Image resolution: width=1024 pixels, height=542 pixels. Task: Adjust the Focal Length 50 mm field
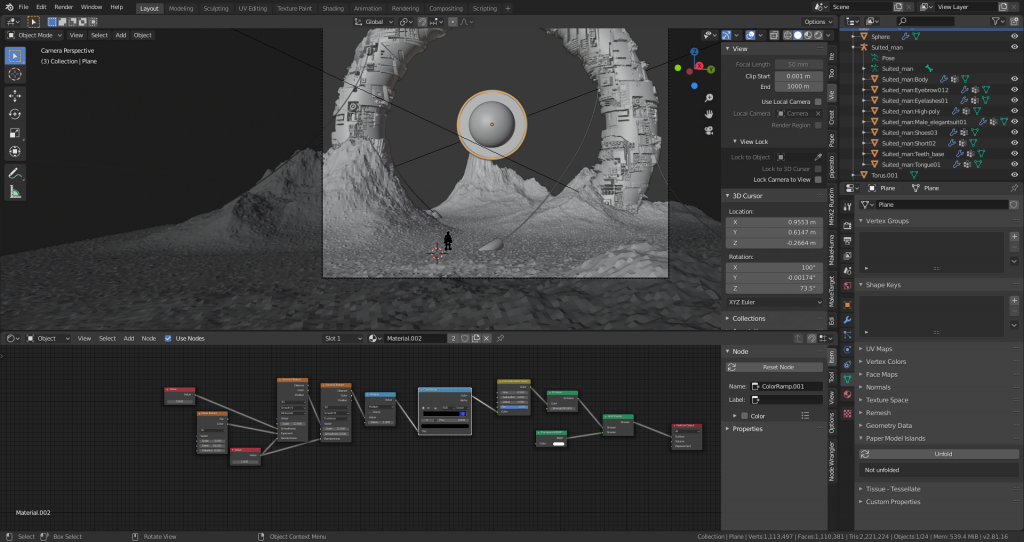[799, 65]
